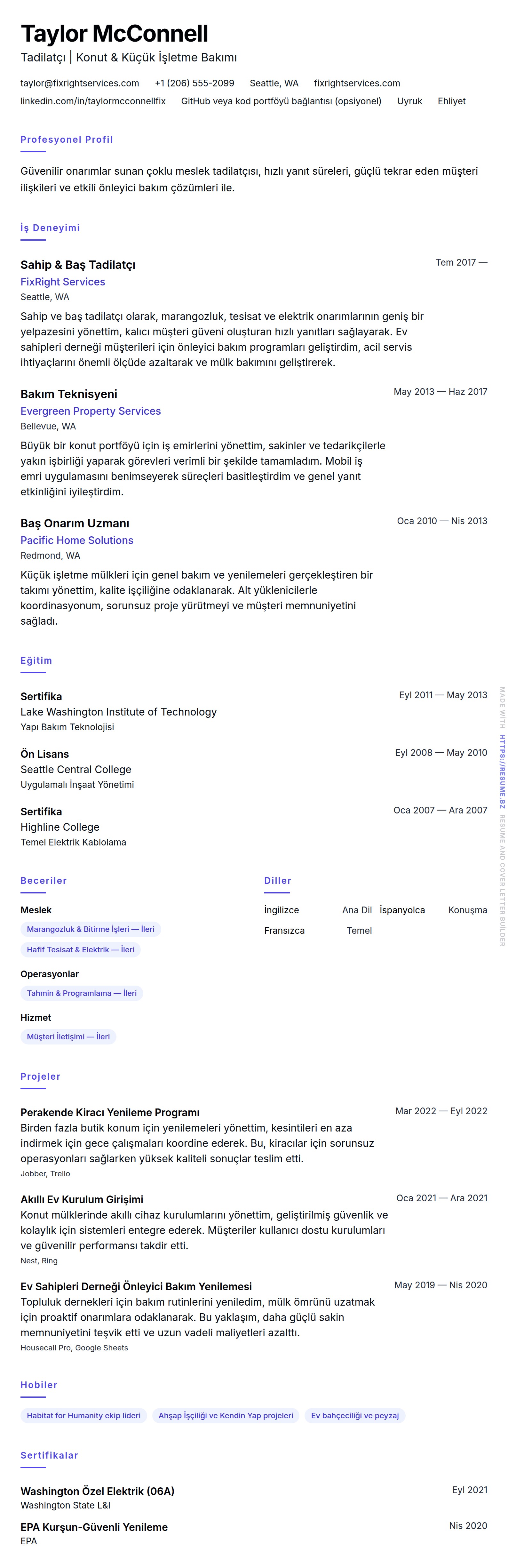
Task: Open the Evergreen Property Services link
Action: tap(91, 411)
